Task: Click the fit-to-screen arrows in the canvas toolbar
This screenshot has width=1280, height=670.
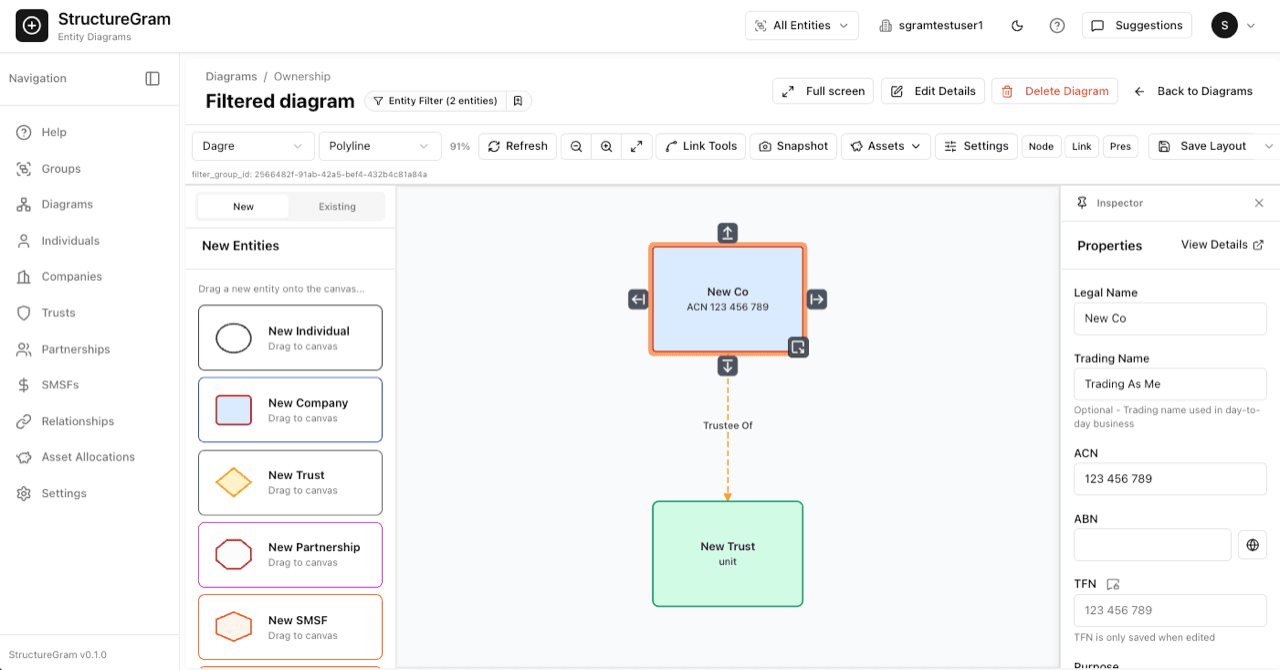Action: [637, 146]
